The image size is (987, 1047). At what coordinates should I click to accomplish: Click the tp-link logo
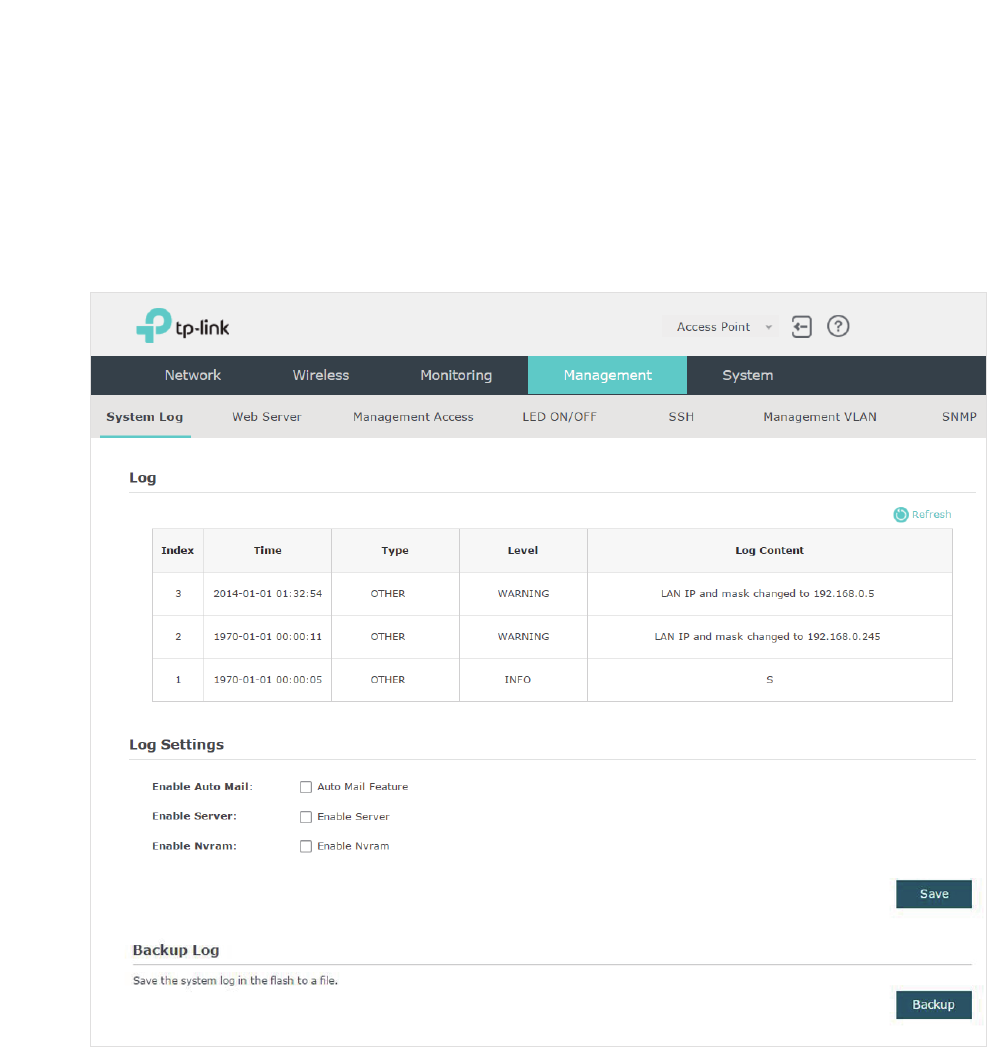182,326
